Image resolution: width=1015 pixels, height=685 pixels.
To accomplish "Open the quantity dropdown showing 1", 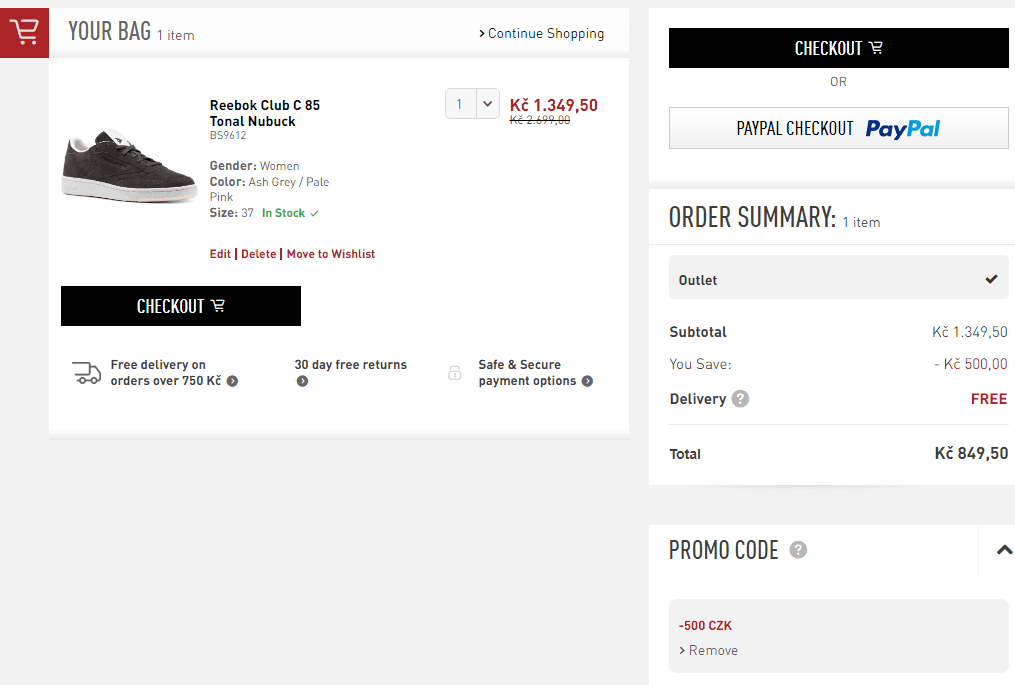I will click(x=472, y=103).
